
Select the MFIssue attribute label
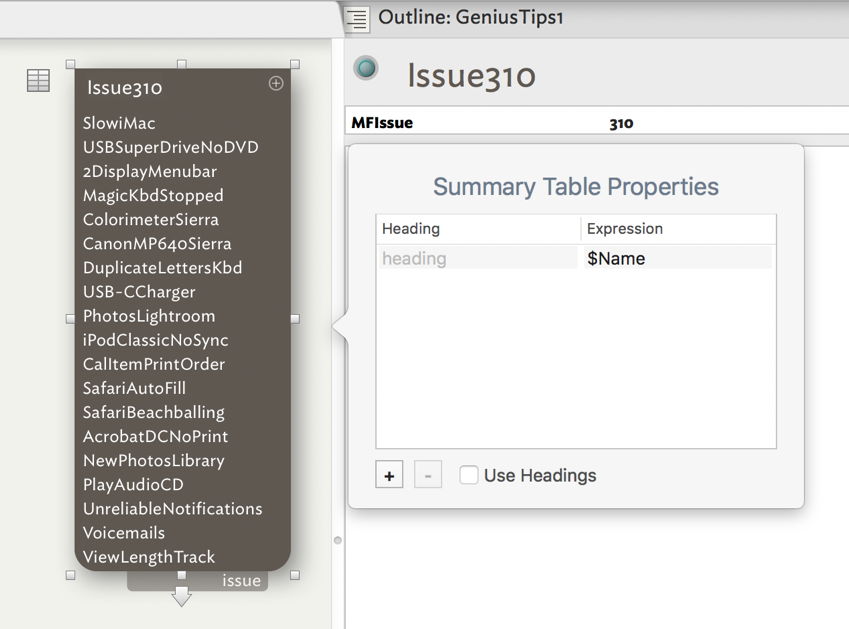click(382, 123)
